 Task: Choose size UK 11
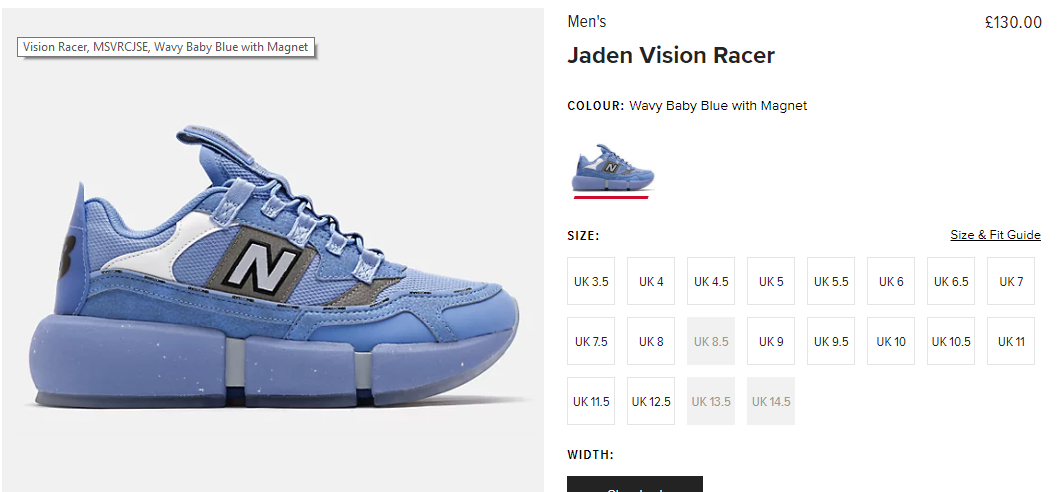[1011, 341]
